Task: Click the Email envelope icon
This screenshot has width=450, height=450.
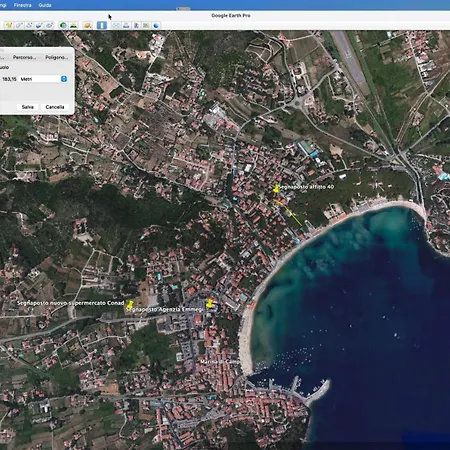Action: (116, 25)
